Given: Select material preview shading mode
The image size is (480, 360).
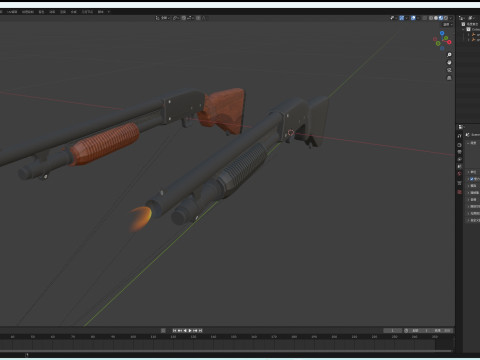Looking at the screenshot, I should pos(441,18).
